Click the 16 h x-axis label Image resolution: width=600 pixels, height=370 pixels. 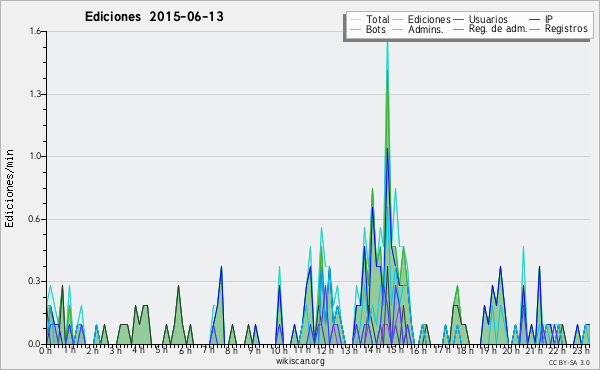(x=418, y=350)
